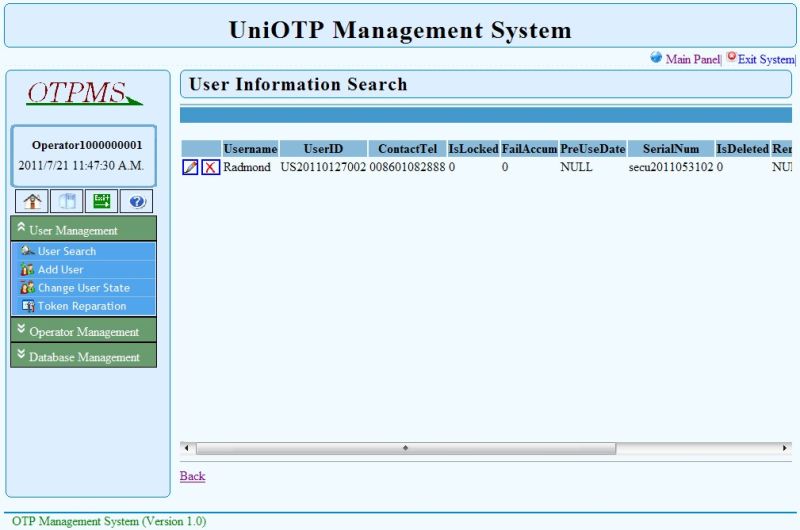
Task: Select the Radmond username cell
Action: point(247,167)
